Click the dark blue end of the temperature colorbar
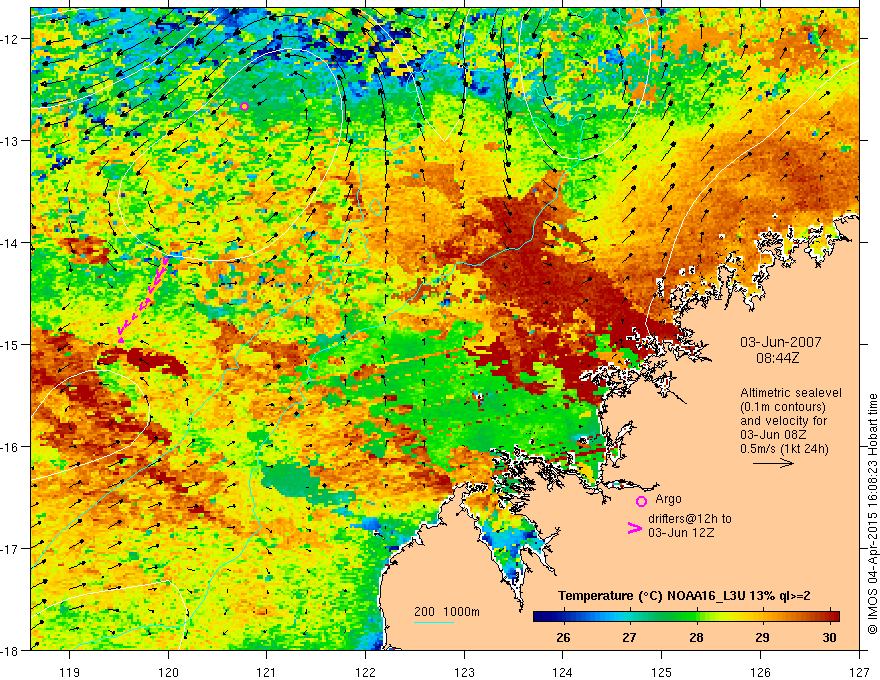Screen dimensions: 880x680 [542, 616]
